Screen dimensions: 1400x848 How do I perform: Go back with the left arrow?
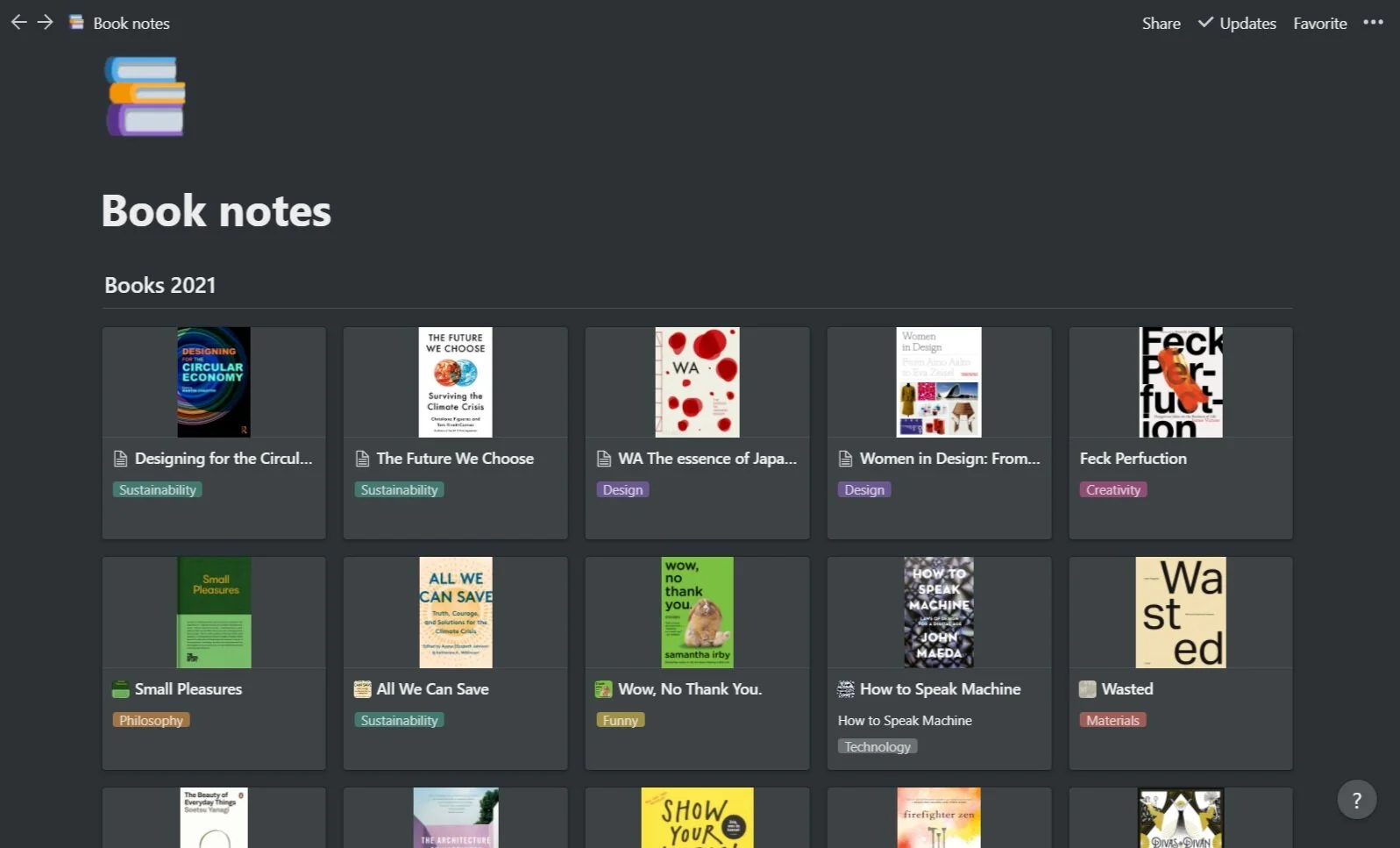(x=19, y=23)
